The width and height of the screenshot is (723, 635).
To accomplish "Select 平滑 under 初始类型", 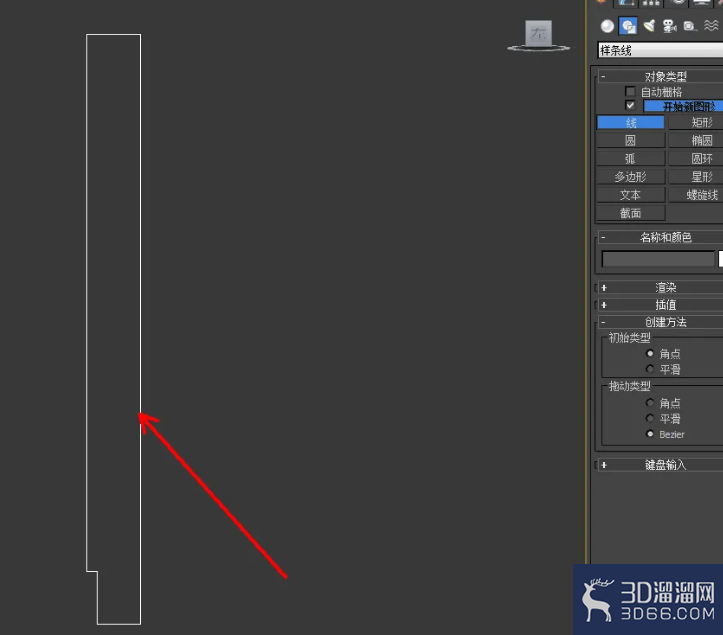I will 650,369.
